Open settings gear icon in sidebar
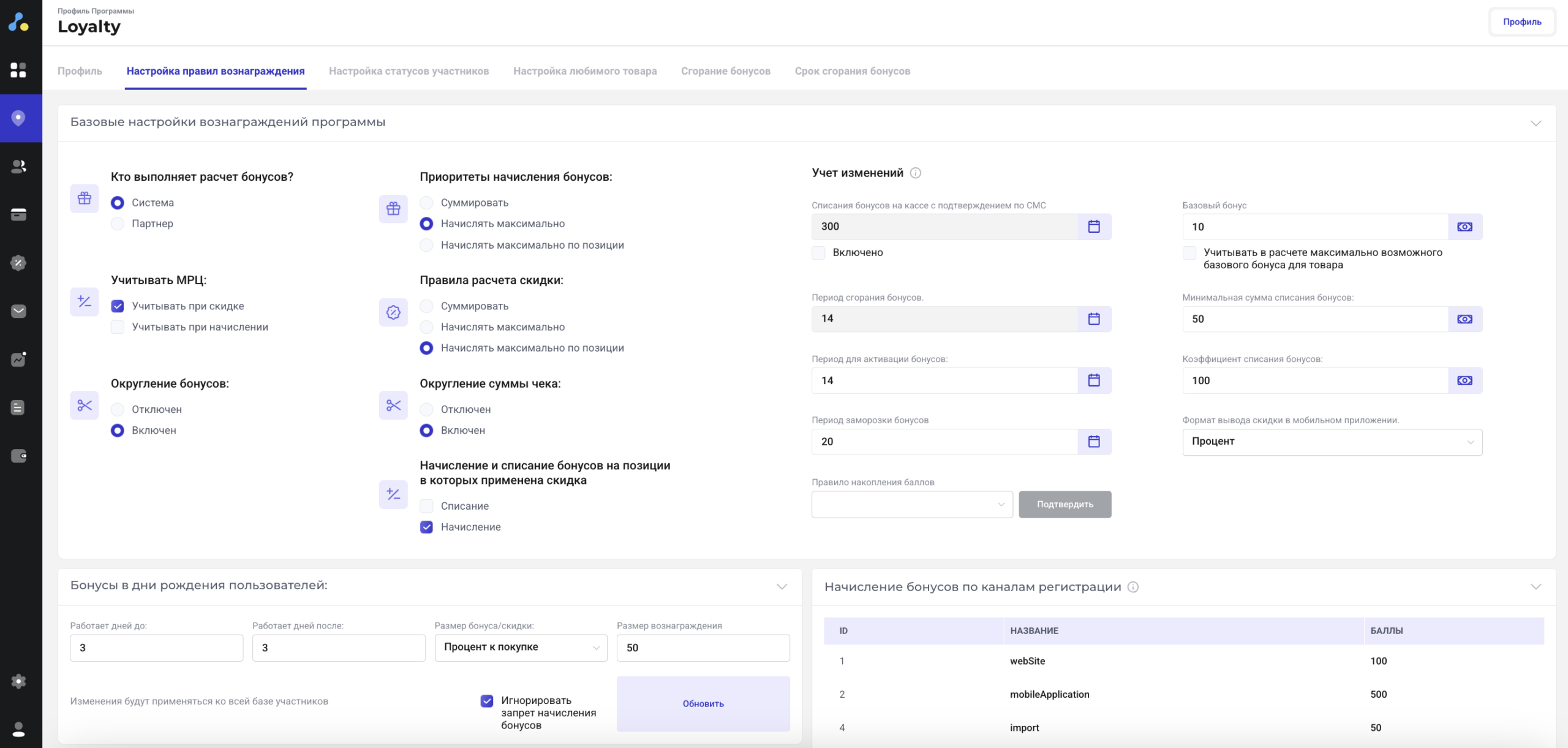This screenshot has width=1568, height=748. click(x=18, y=681)
